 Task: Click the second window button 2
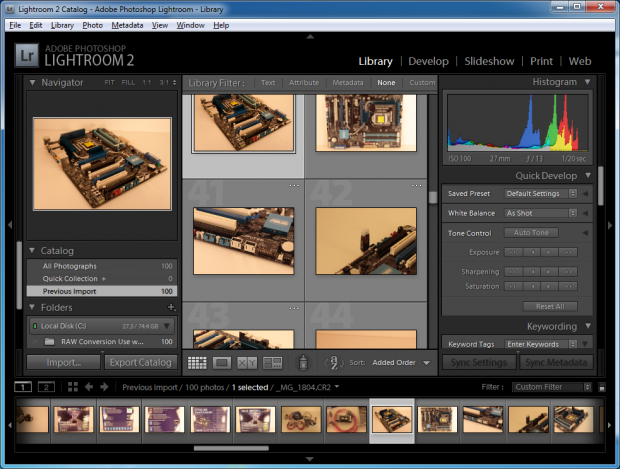coord(46,387)
